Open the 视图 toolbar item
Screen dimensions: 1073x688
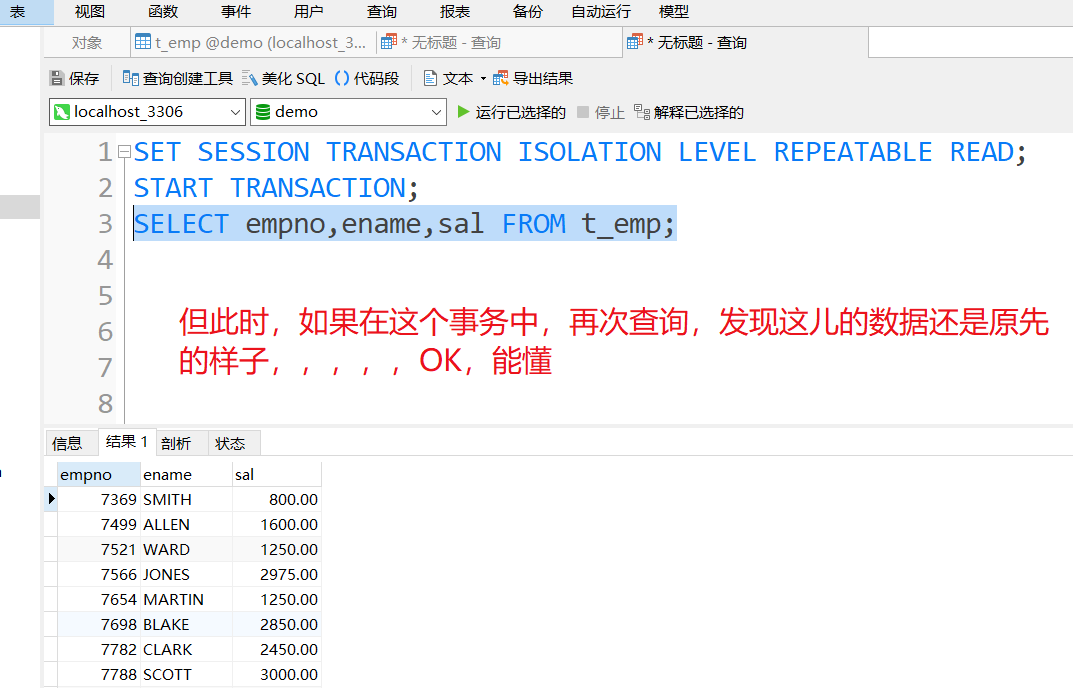(x=90, y=12)
